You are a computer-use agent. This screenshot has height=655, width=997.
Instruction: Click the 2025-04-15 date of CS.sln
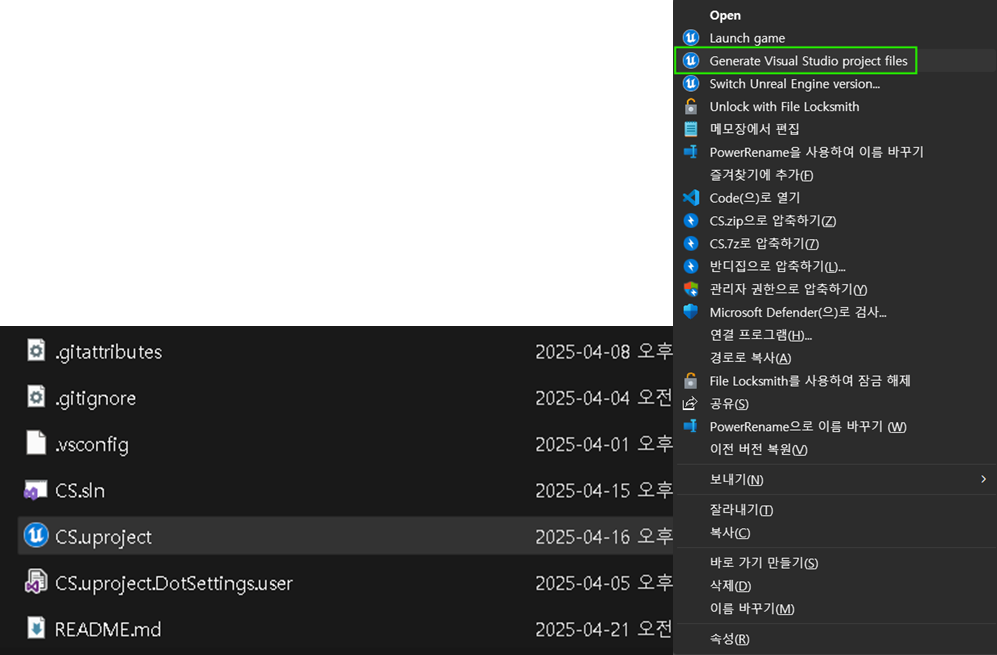582,490
